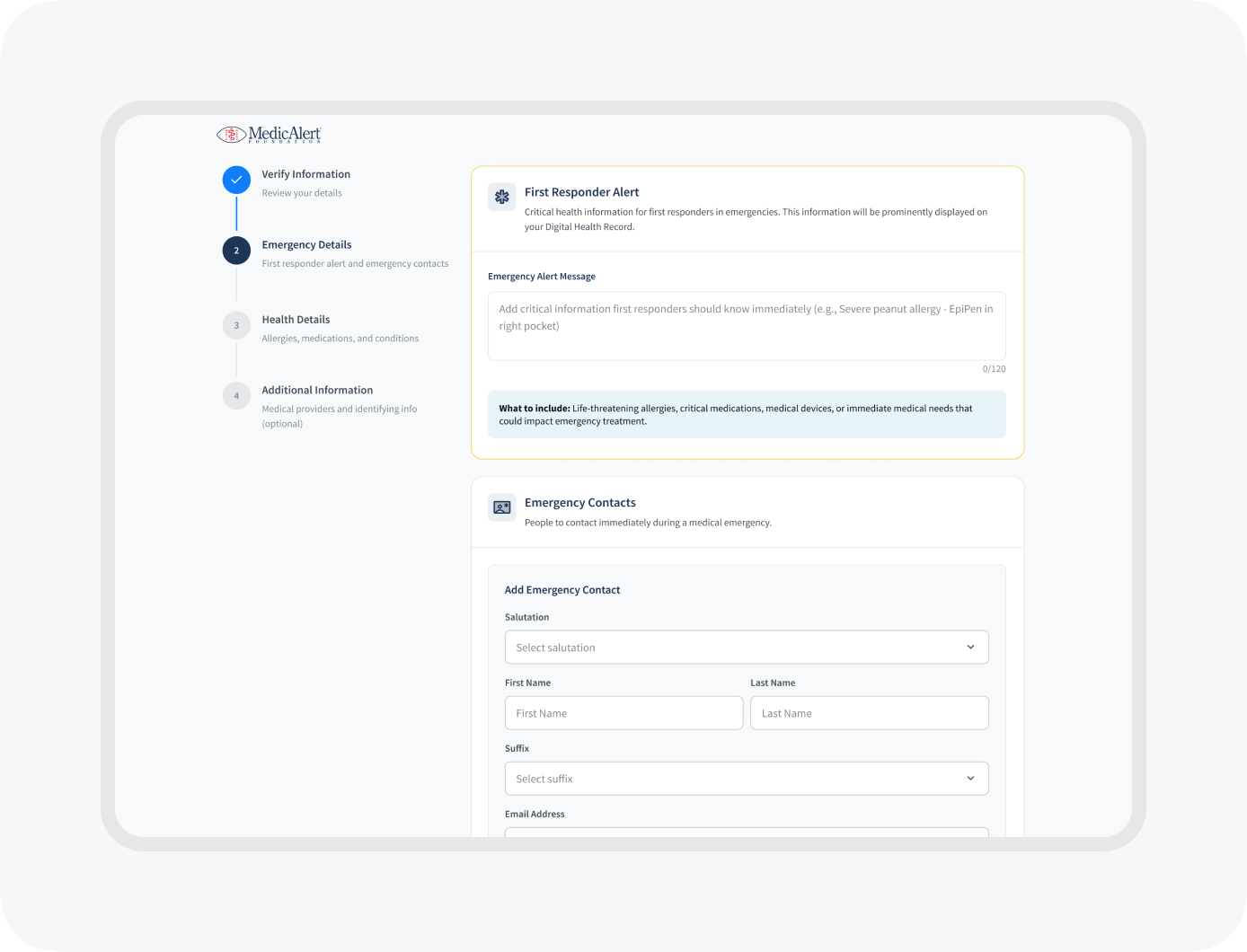
Task: Click the First Responder Alert heading
Action: tap(581, 192)
